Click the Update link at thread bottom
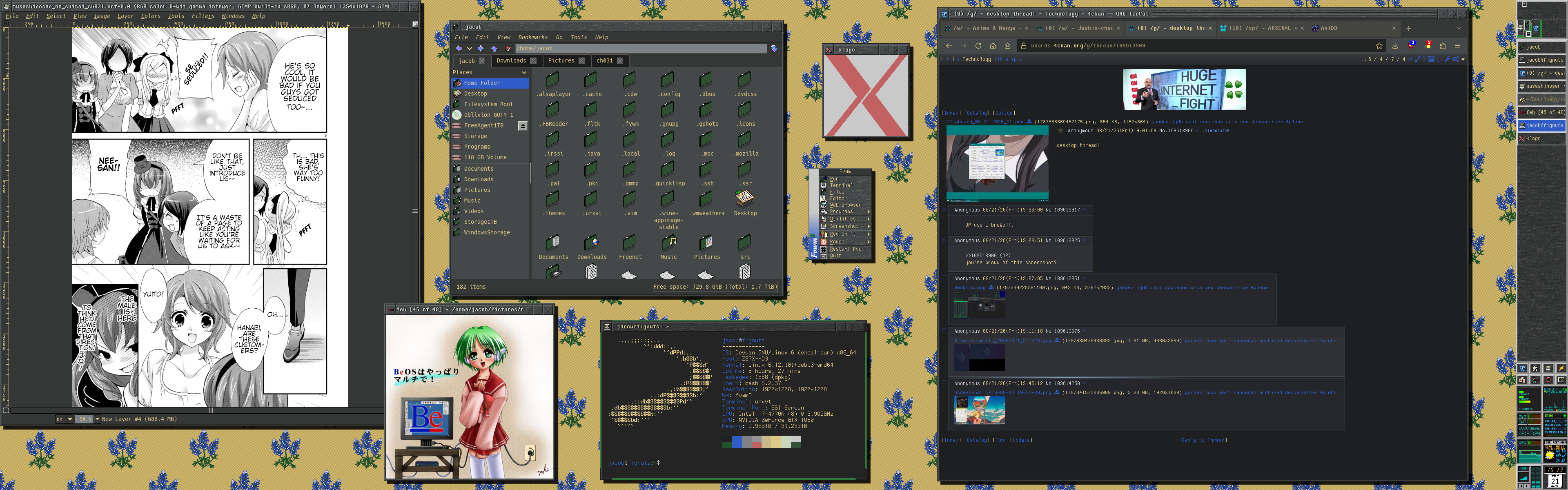The width and height of the screenshot is (1568, 490). 1021,440
